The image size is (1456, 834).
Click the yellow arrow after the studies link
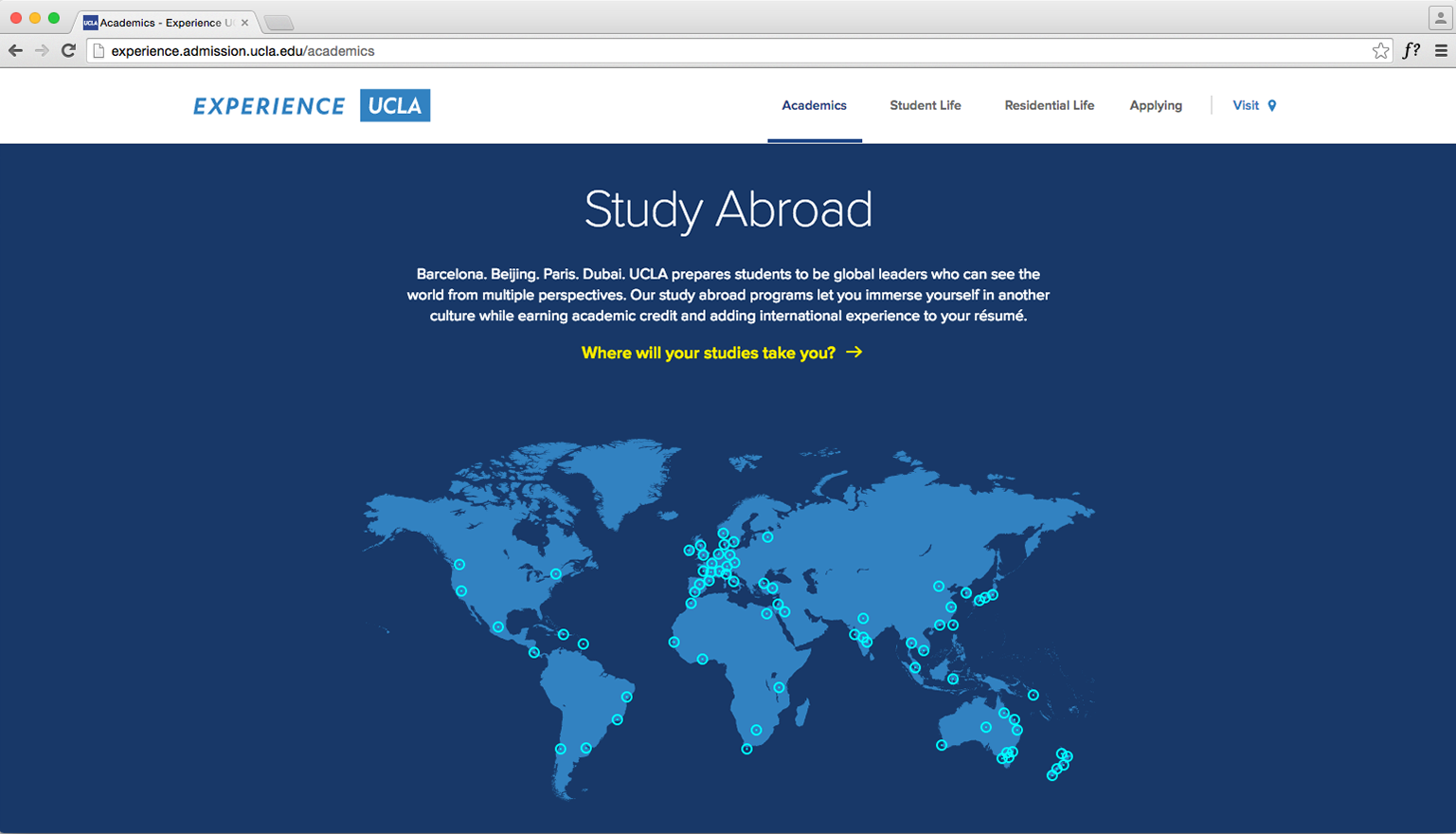[x=854, y=352]
